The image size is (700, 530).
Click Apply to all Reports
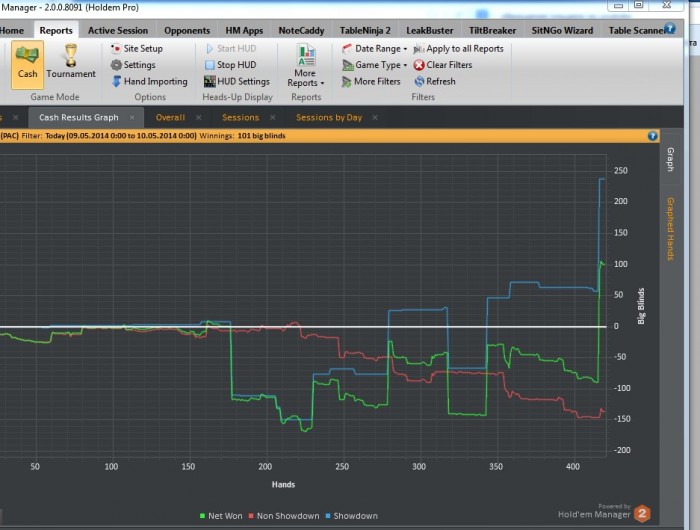pyautogui.click(x=458, y=48)
